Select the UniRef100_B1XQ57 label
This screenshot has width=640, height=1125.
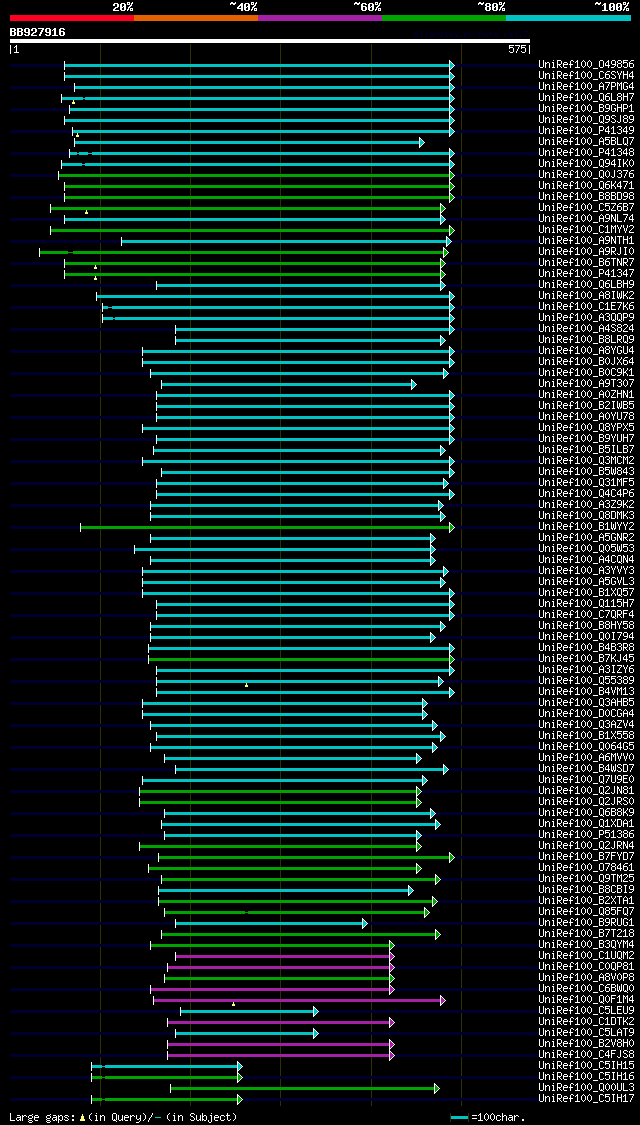pyautogui.click(x=586, y=593)
